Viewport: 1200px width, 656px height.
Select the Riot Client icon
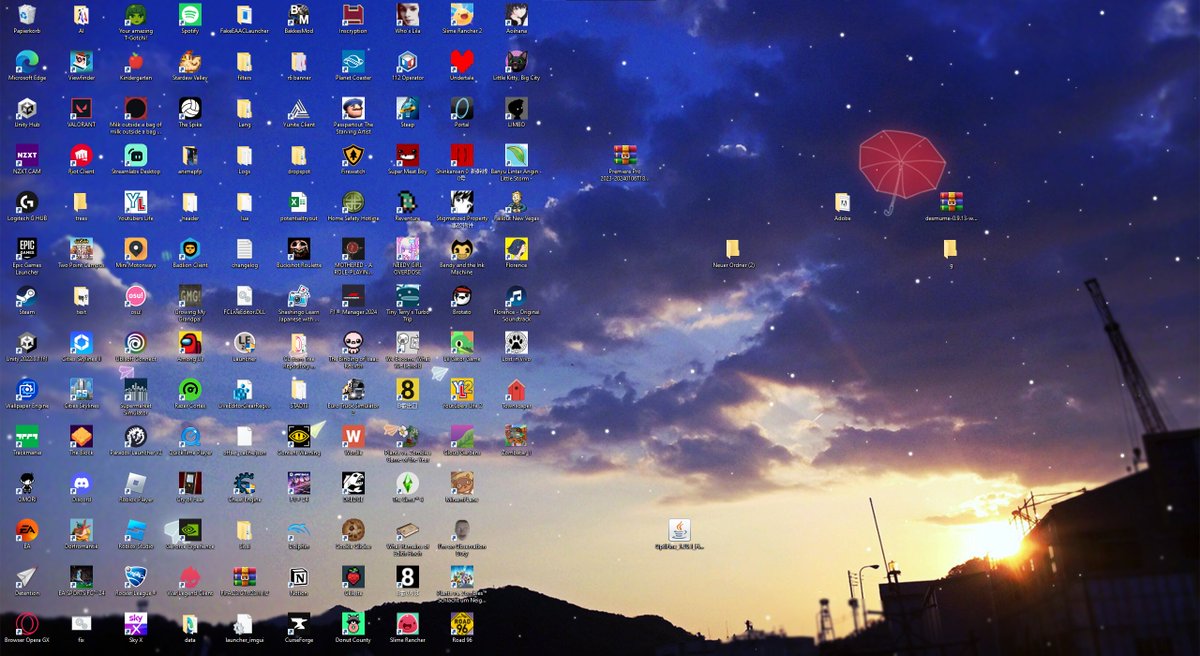coord(81,155)
